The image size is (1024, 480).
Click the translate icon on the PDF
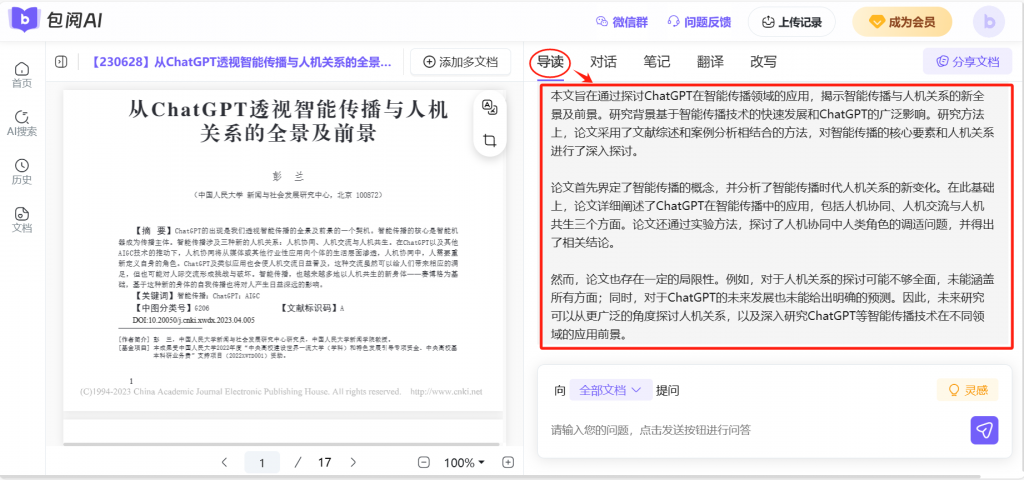click(488, 107)
